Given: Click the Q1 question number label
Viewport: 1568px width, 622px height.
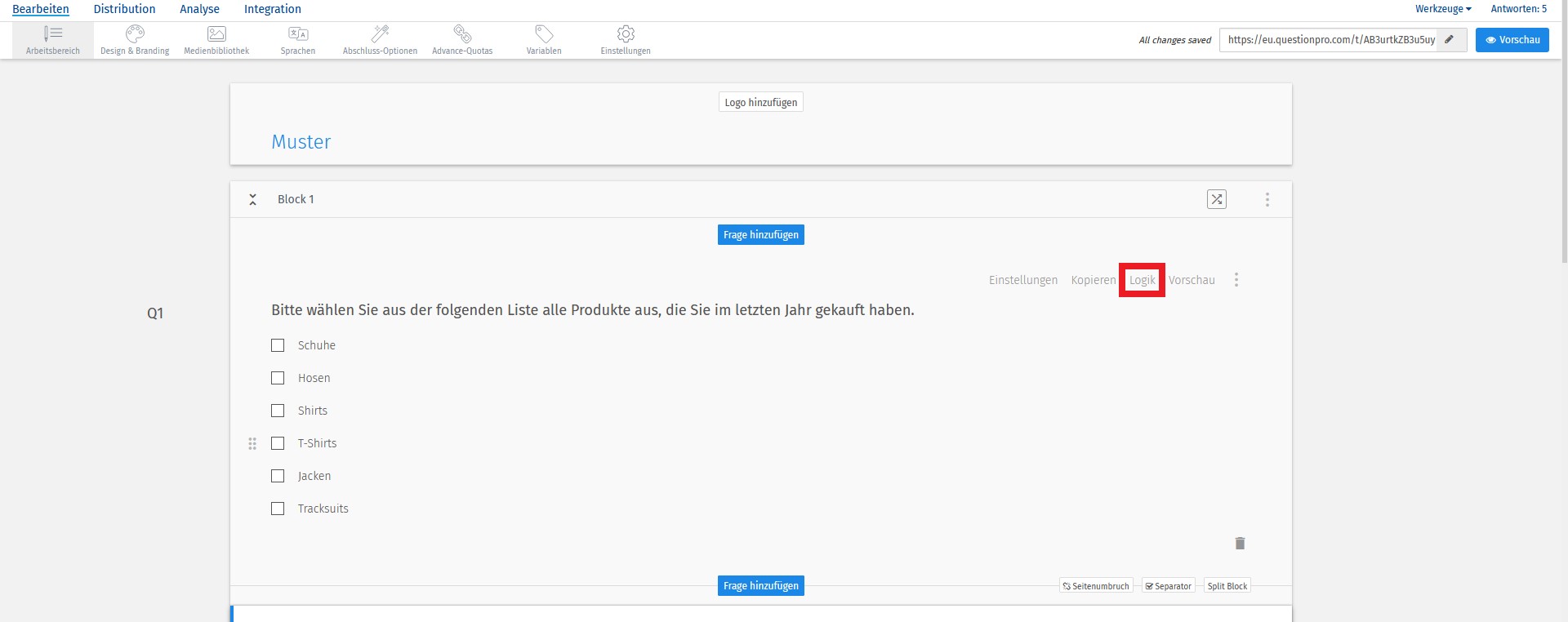Looking at the screenshot, I should tap(155, 313).
